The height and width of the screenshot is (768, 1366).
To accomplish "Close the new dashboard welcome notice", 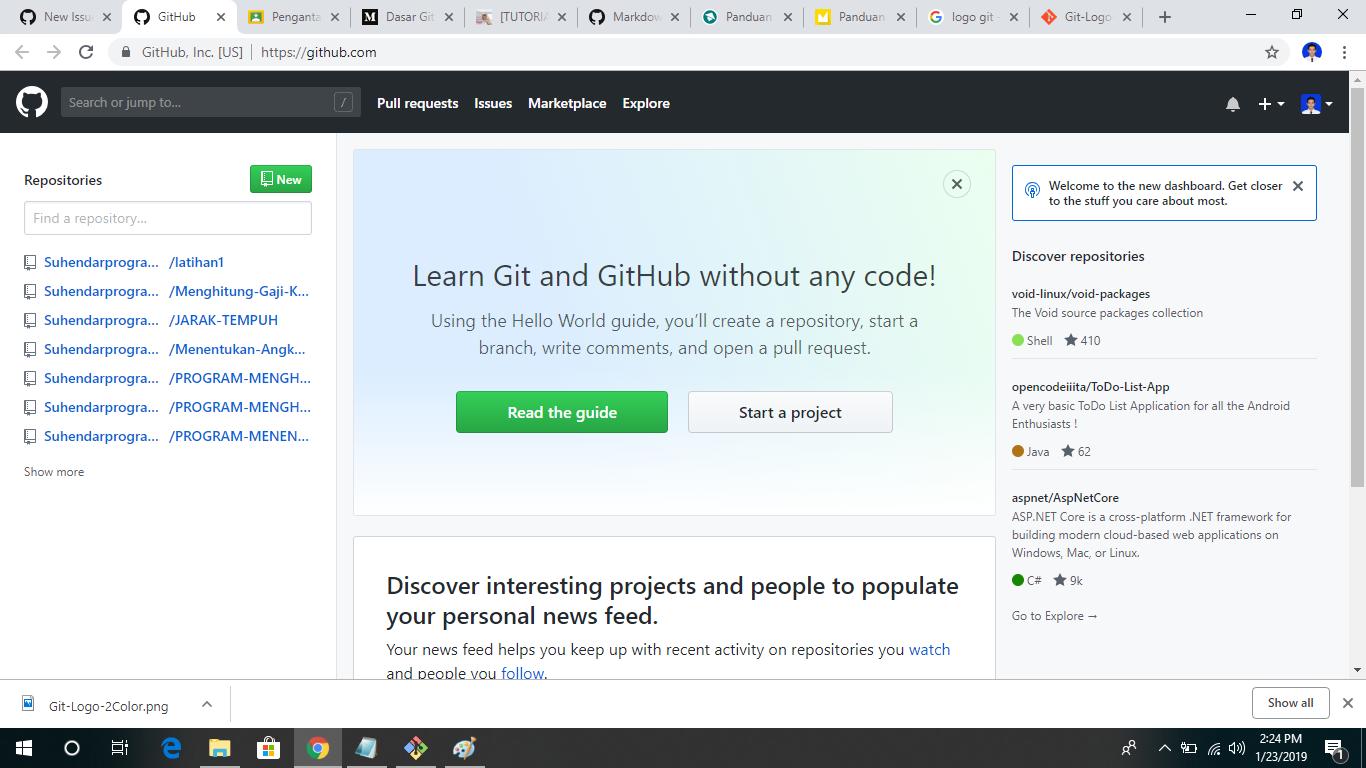I will click(x=1298, y=186).
